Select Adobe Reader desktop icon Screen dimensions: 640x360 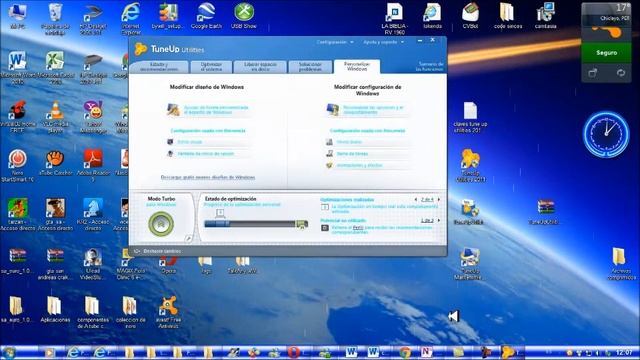[93, 166]
